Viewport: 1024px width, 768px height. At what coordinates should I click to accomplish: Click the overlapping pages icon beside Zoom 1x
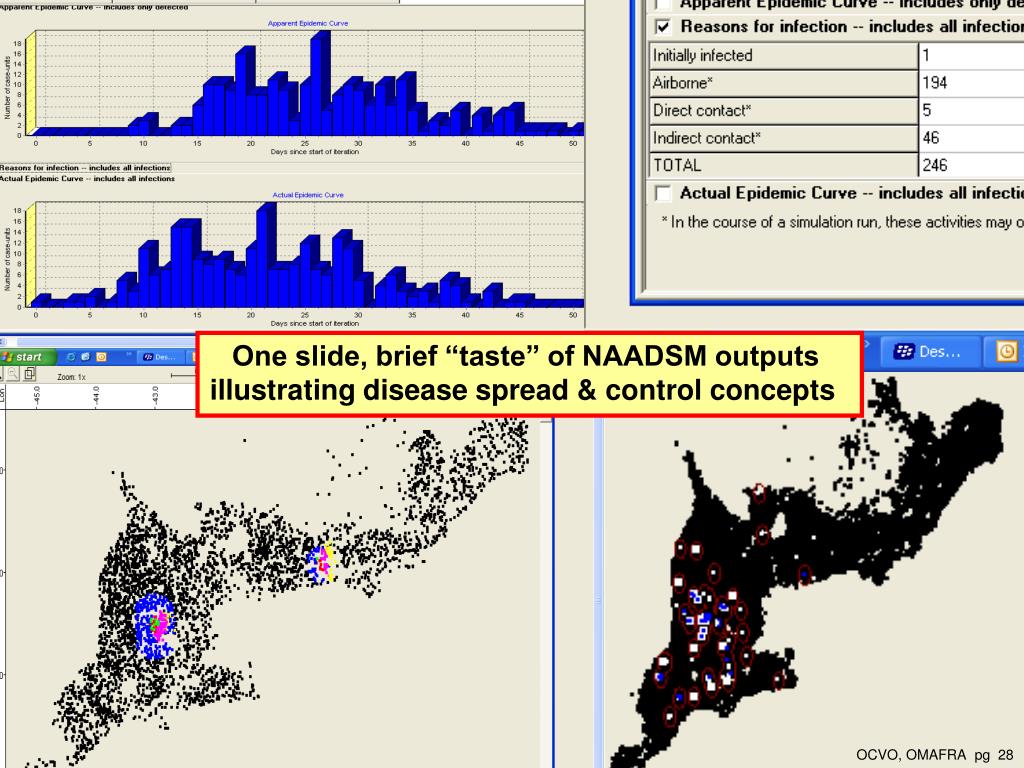[29, 374]
